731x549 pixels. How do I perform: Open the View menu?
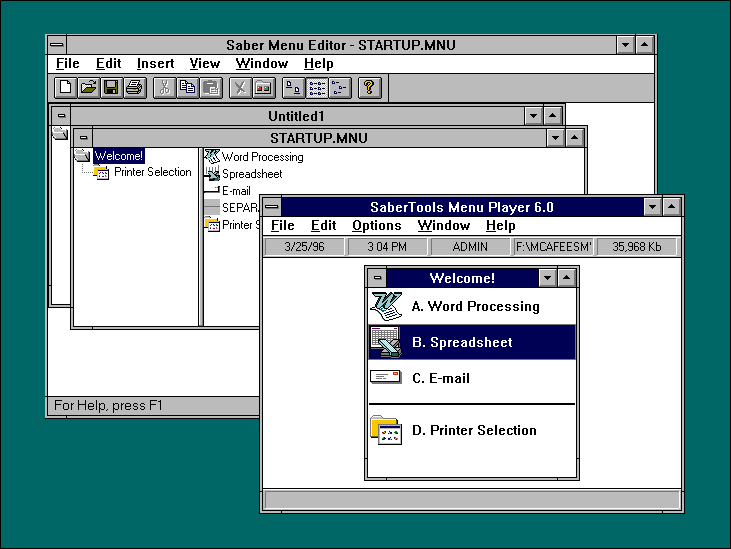coord(204,63)
